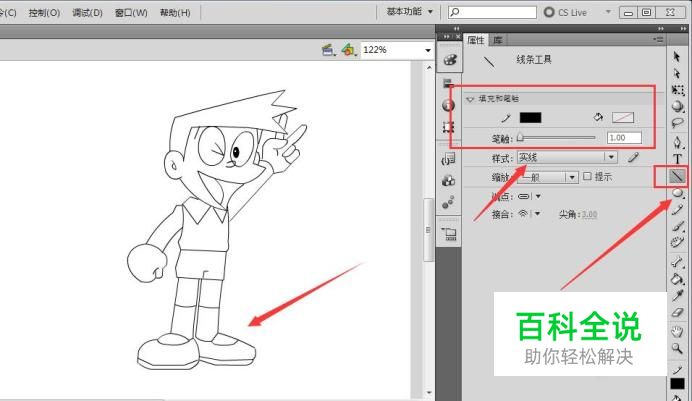Click stage scrollbar up arrow
This screenshot has height=401, width=692.
click(x=429, y=67)
